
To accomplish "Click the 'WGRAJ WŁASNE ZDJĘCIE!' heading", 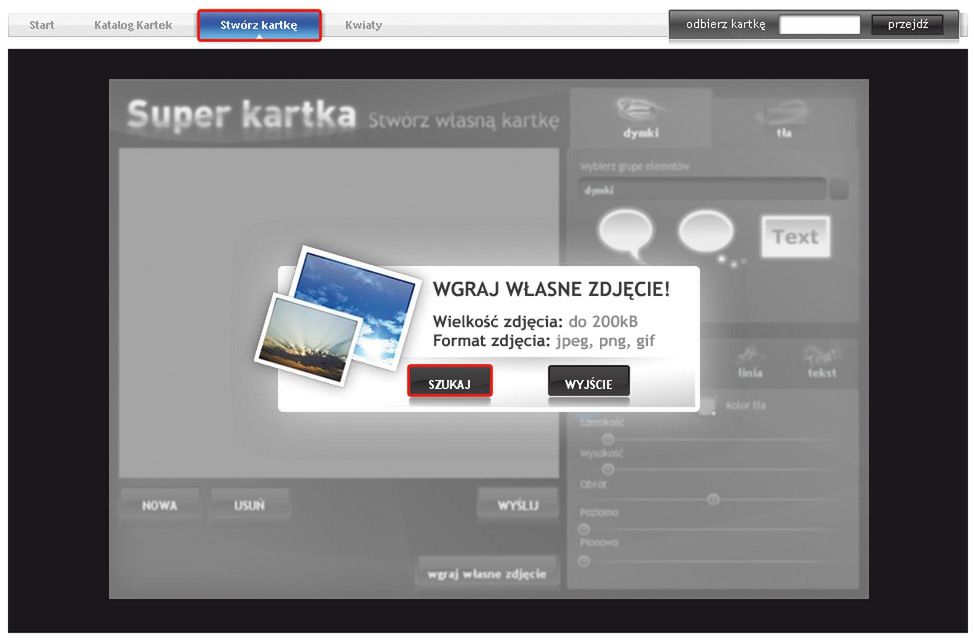I will click(x=552, y=289).
